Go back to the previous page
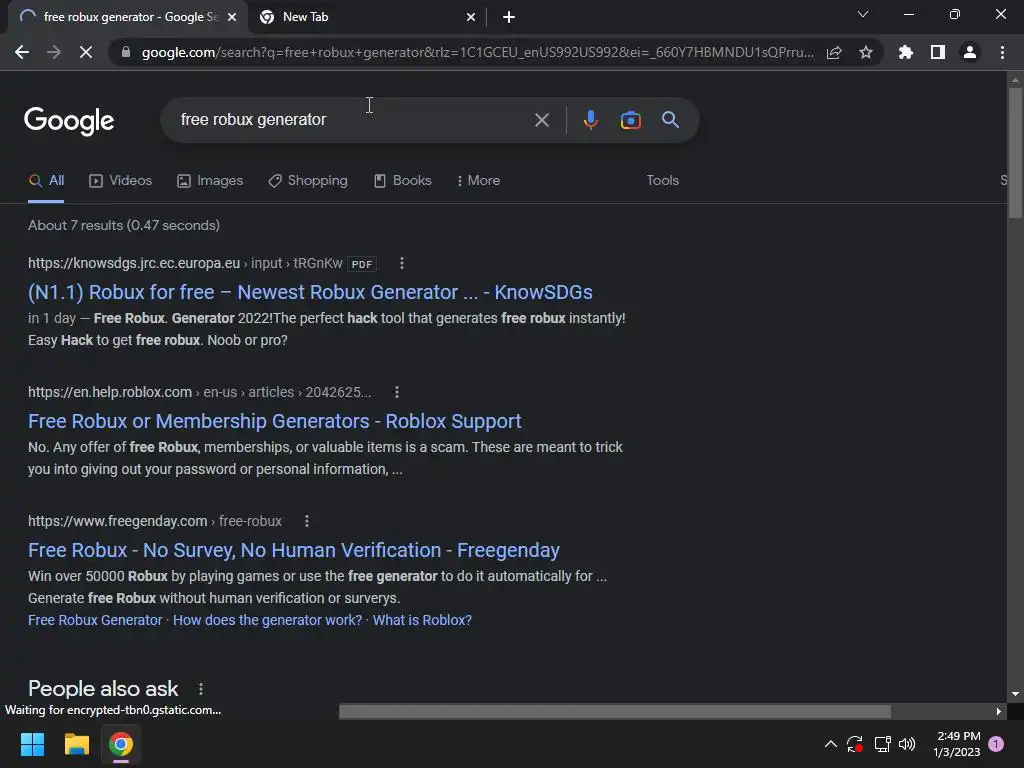This screenshot has height=768, width=1024. [x=22, y=52]
